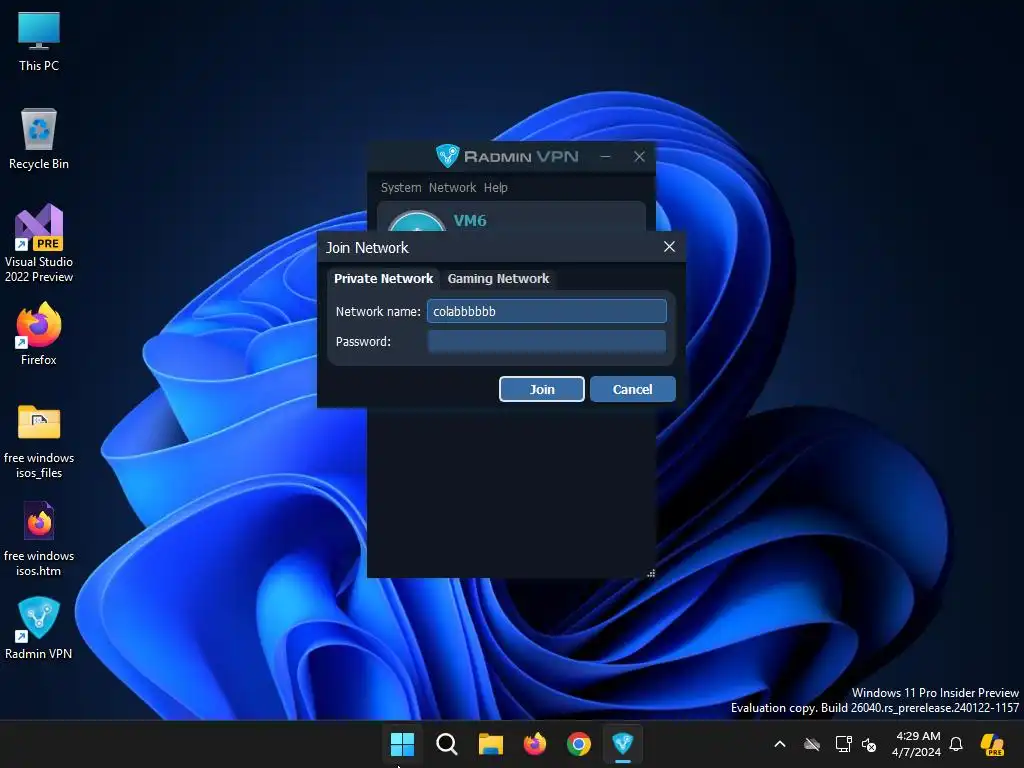Click the Join button
Screen dimensions: 1024x768
541,389
